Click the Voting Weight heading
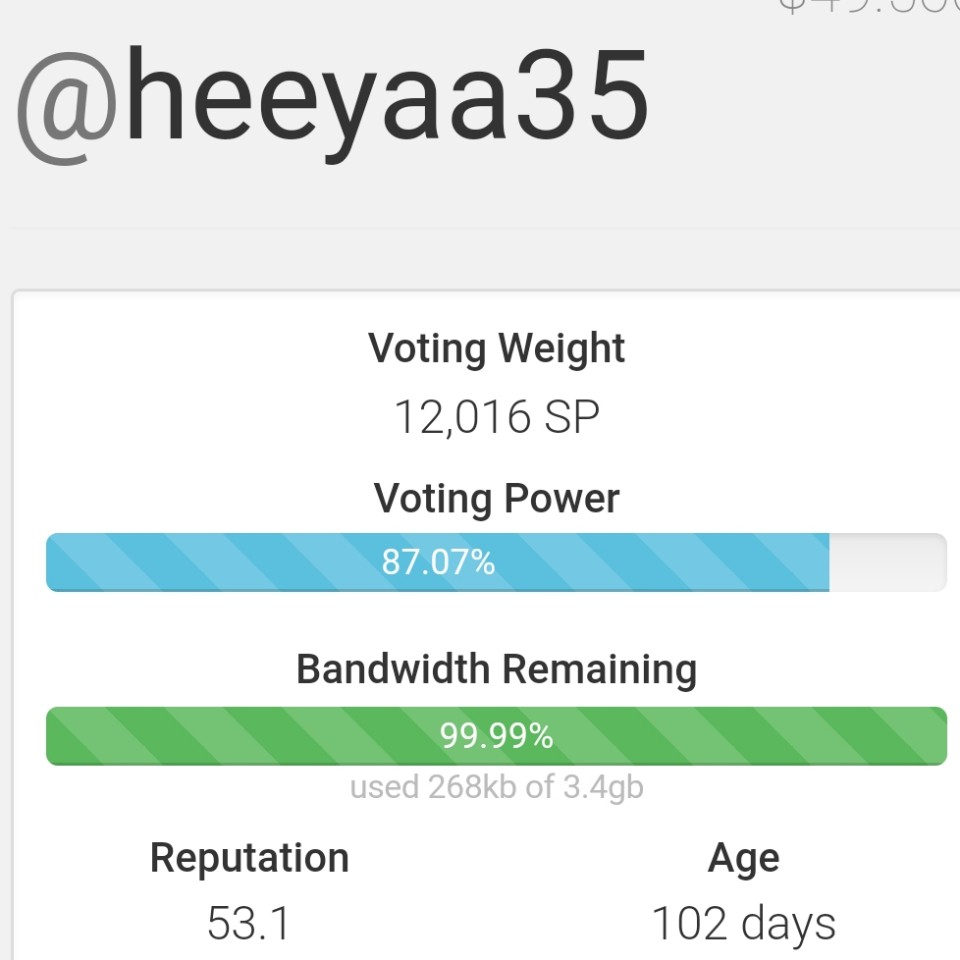The image size is (960, 960). [x=497, y=348]
